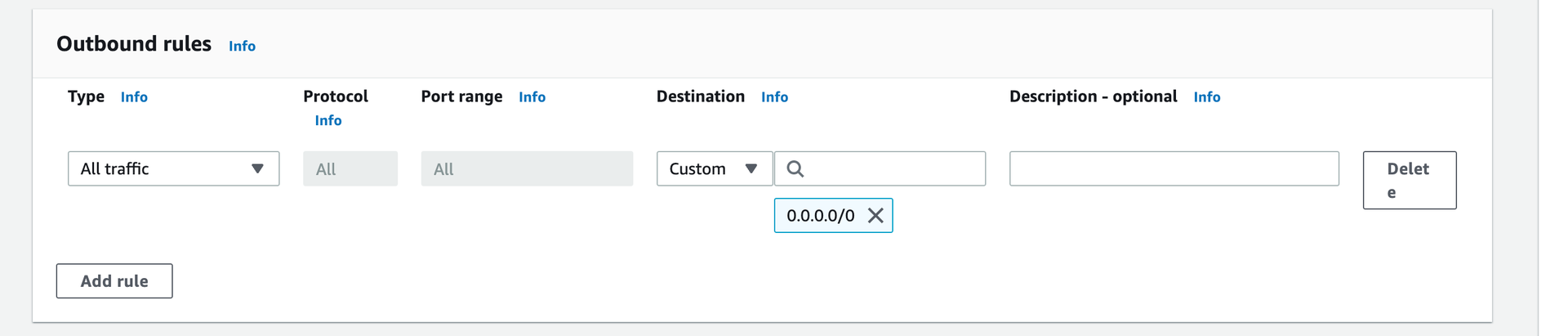Click the disabled Protocol All field
The image size is (1568, 336).
(x=350, y=169)
